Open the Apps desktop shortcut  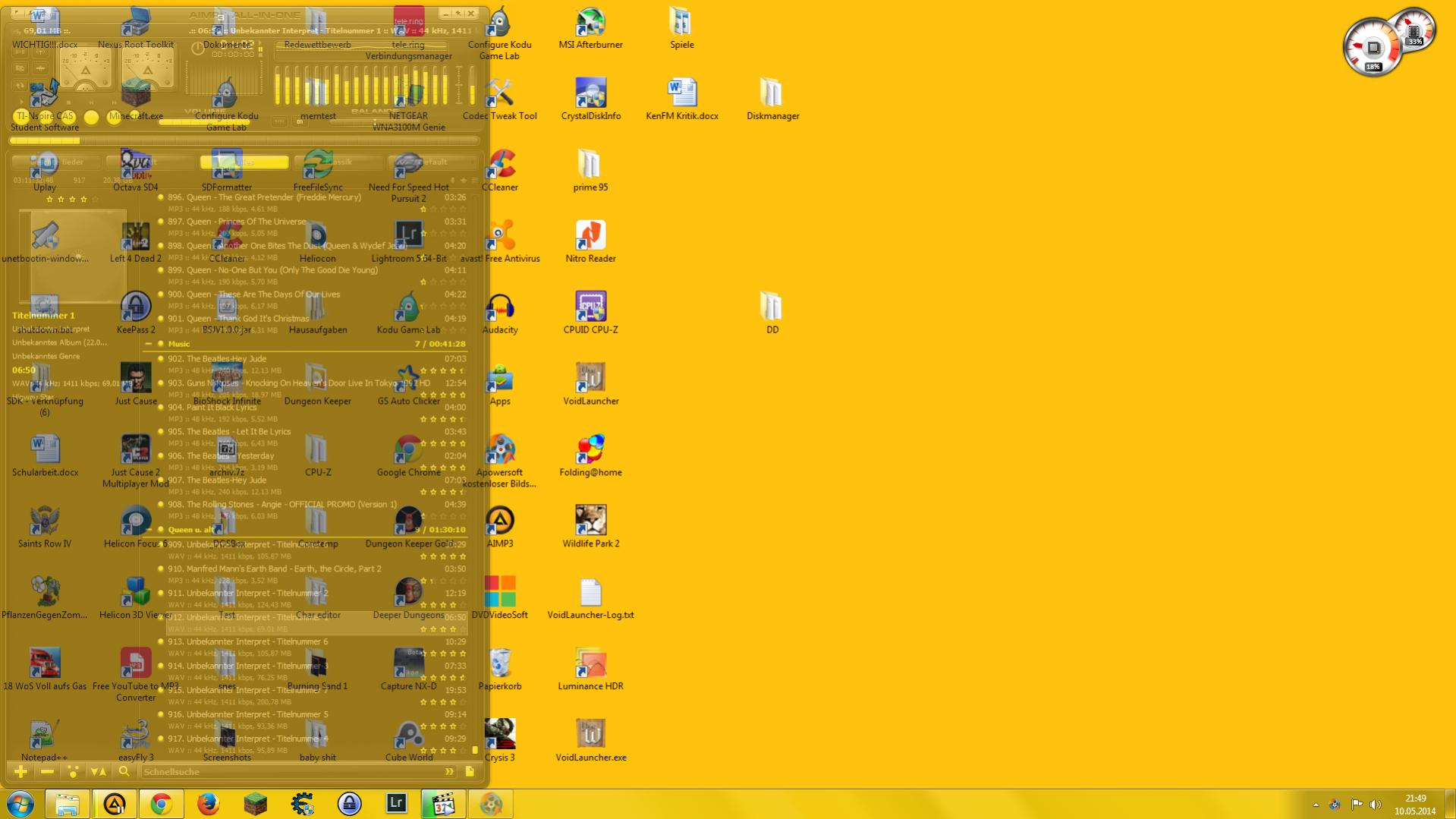point(499,386)
